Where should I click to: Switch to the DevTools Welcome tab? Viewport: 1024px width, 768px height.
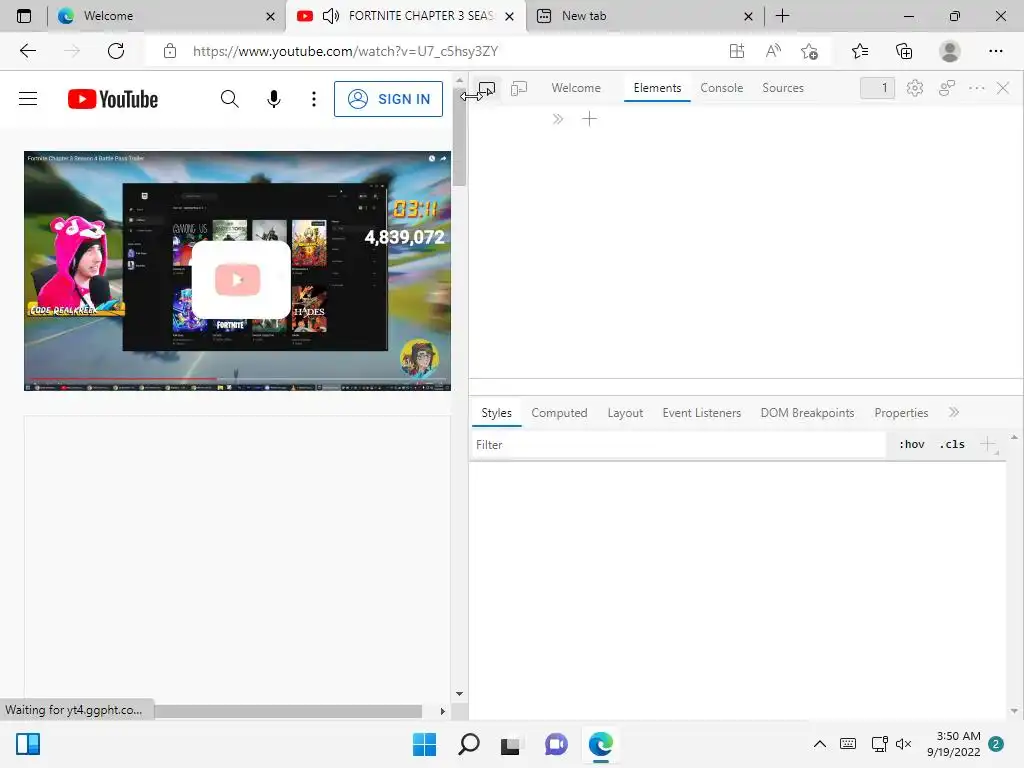tap(576, 88)
